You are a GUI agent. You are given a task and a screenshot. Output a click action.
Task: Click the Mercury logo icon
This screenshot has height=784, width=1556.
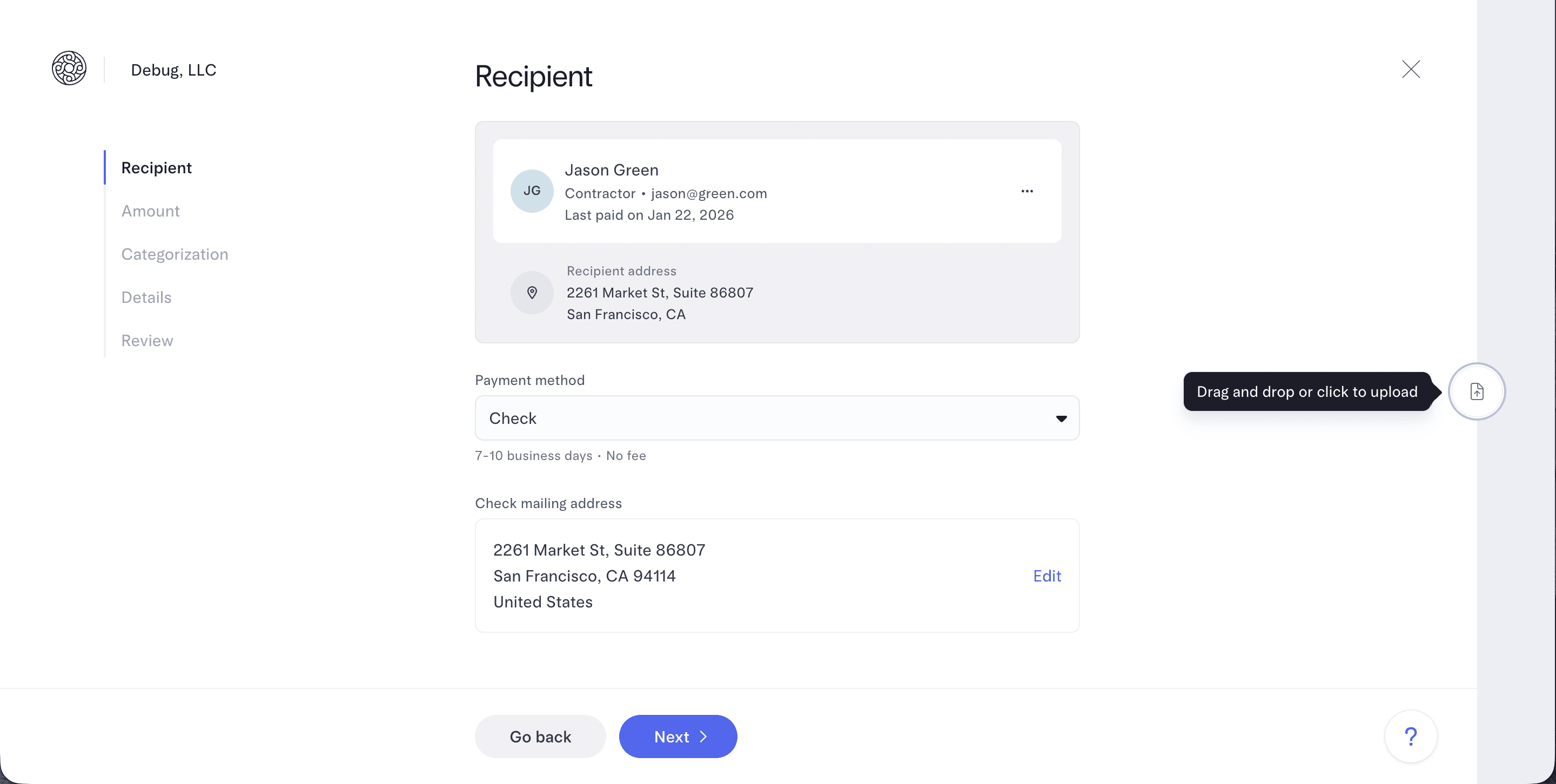(x=69, y=68)
